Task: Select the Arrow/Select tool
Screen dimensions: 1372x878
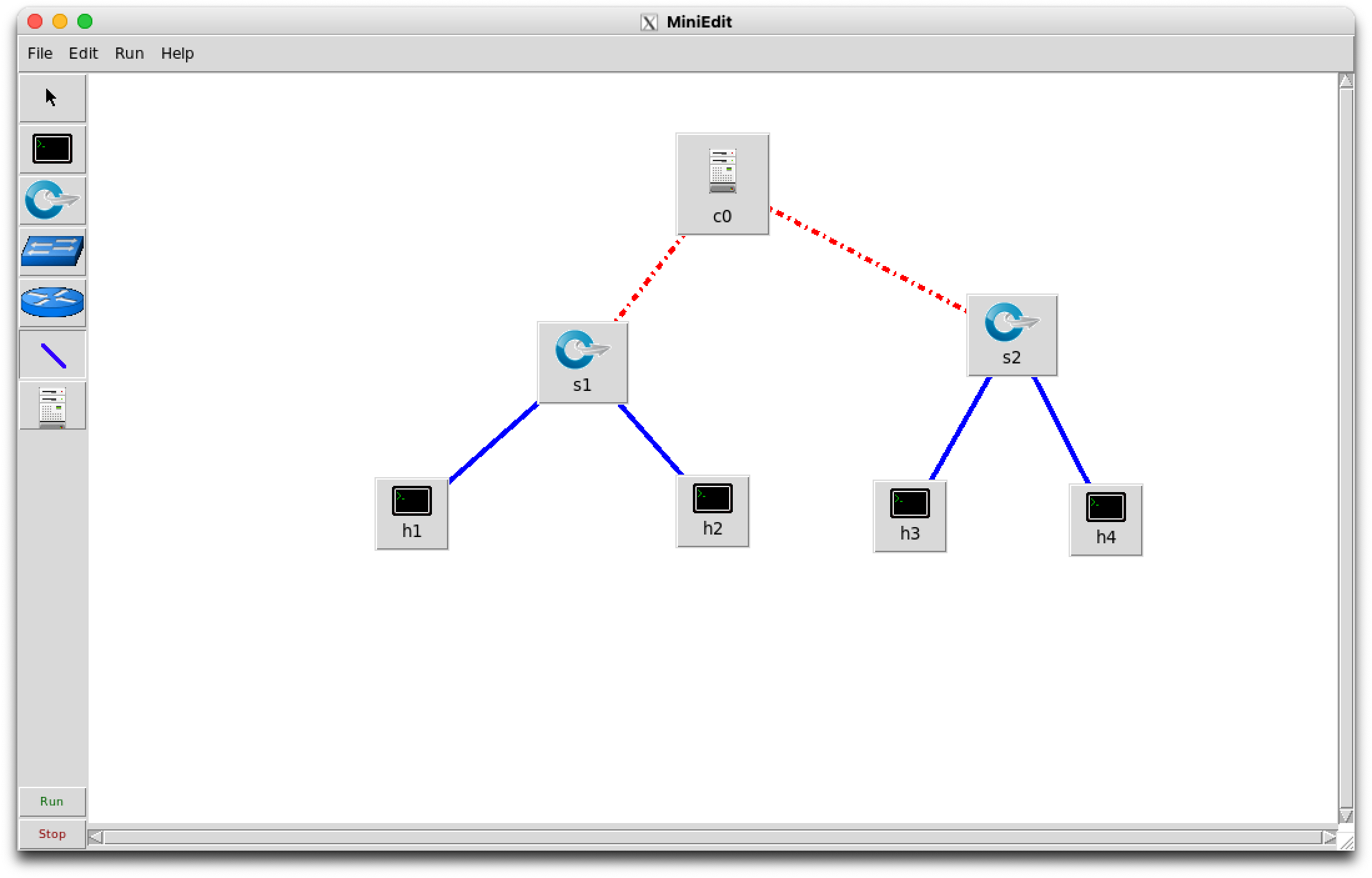Action: 47,97
